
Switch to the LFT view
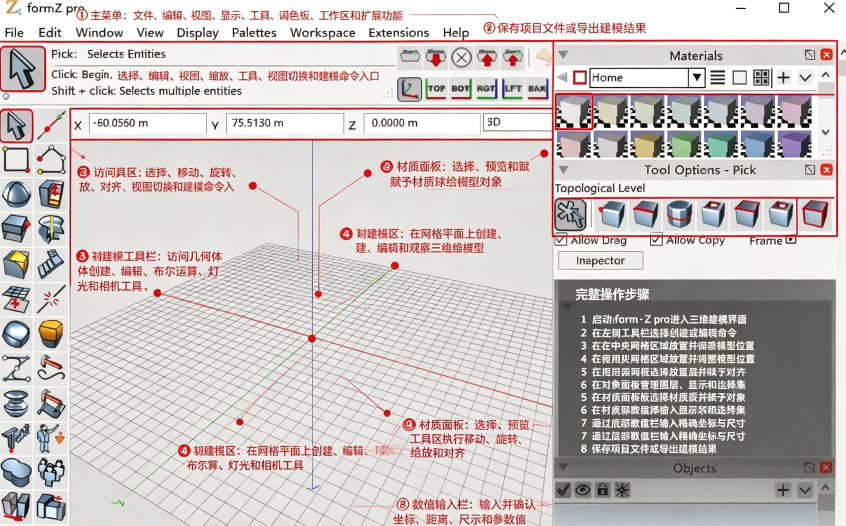pos(512,89)
